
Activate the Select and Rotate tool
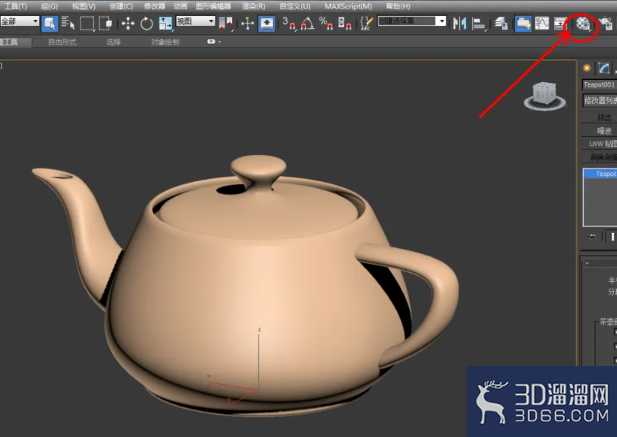(x=147, y=24)
